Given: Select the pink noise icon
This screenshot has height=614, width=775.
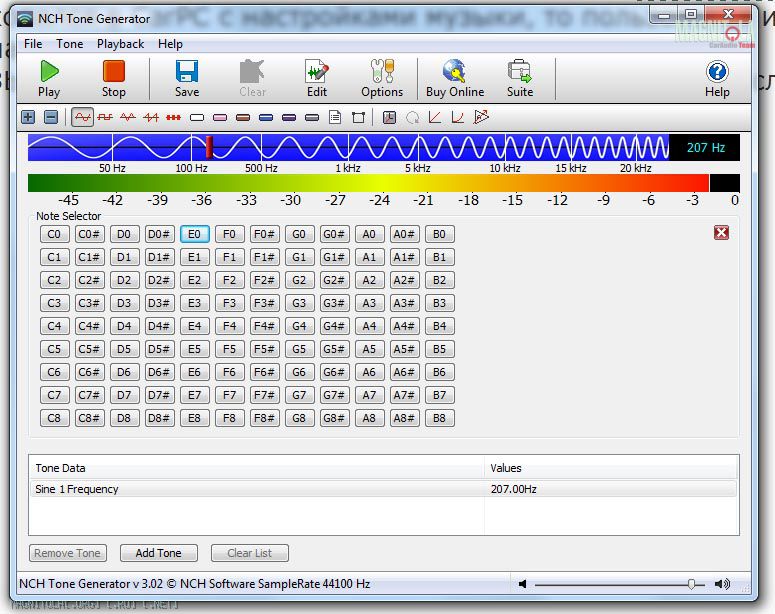Looking at the screenshot, I should pos(220,118).
